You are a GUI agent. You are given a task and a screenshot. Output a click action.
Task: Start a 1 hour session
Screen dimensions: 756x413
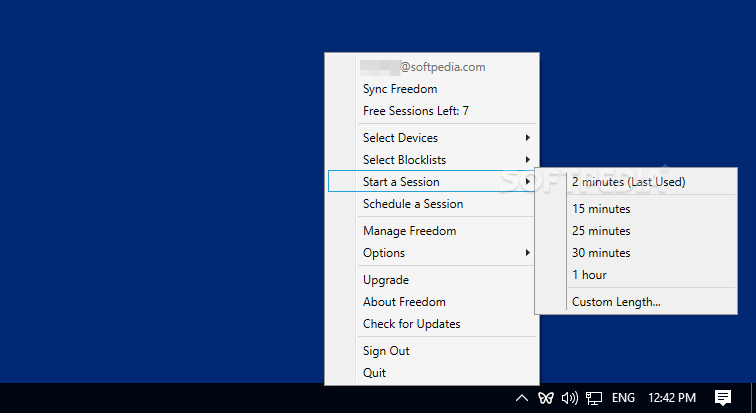click(636, 275)
